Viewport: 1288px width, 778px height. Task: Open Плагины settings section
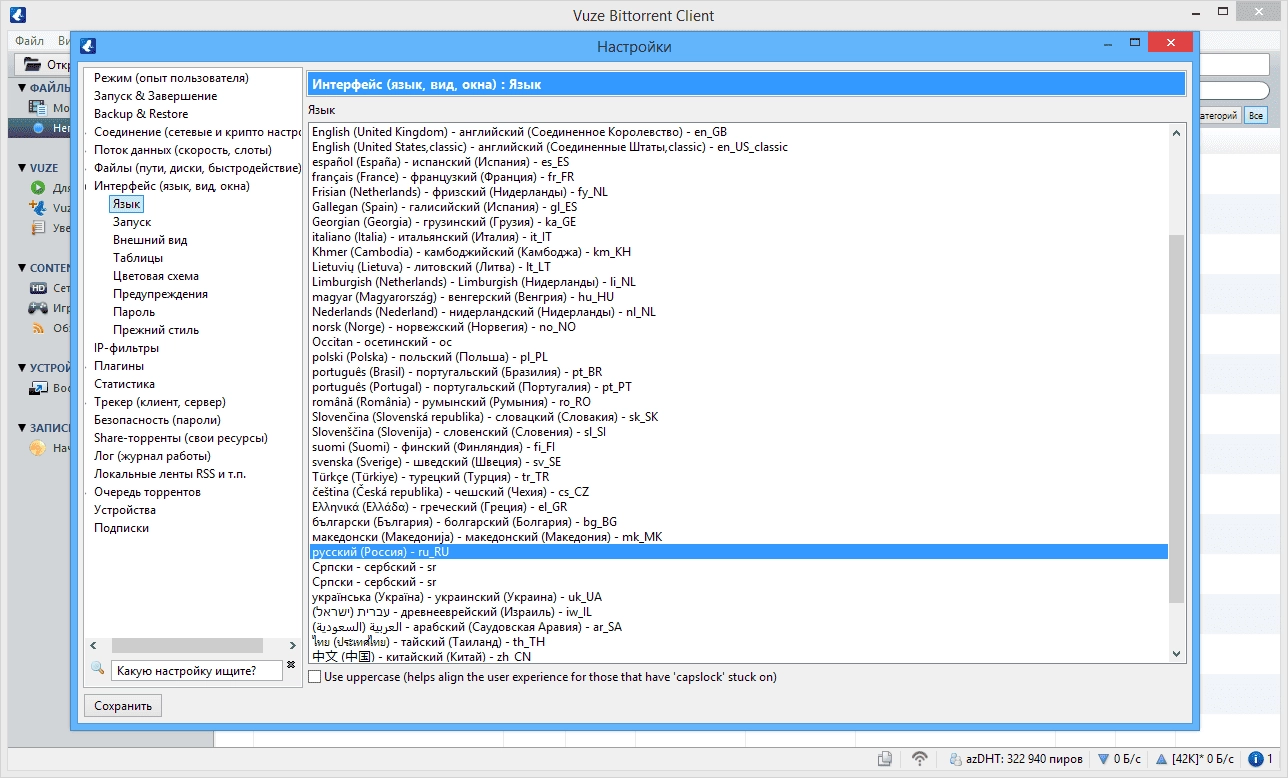119,366
